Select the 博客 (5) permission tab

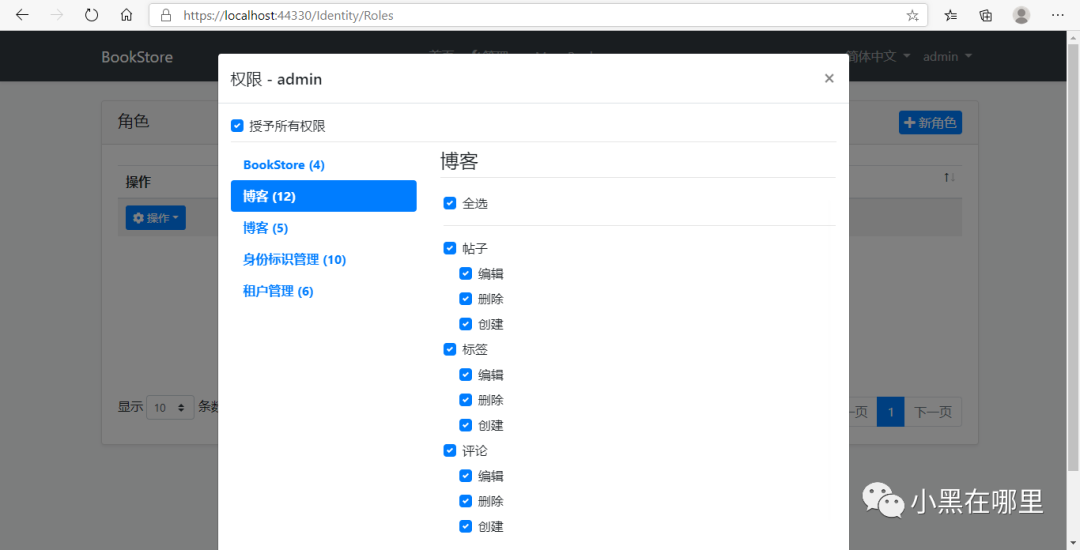(x=324, y=228)
